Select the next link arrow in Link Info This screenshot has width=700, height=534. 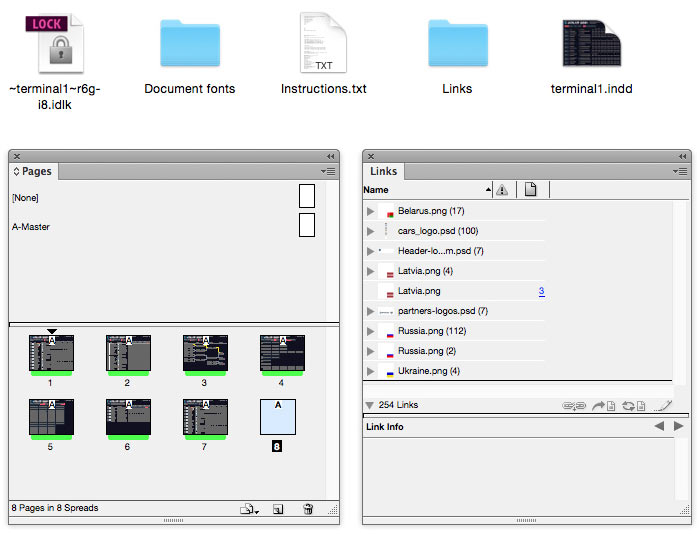point(679,426)
